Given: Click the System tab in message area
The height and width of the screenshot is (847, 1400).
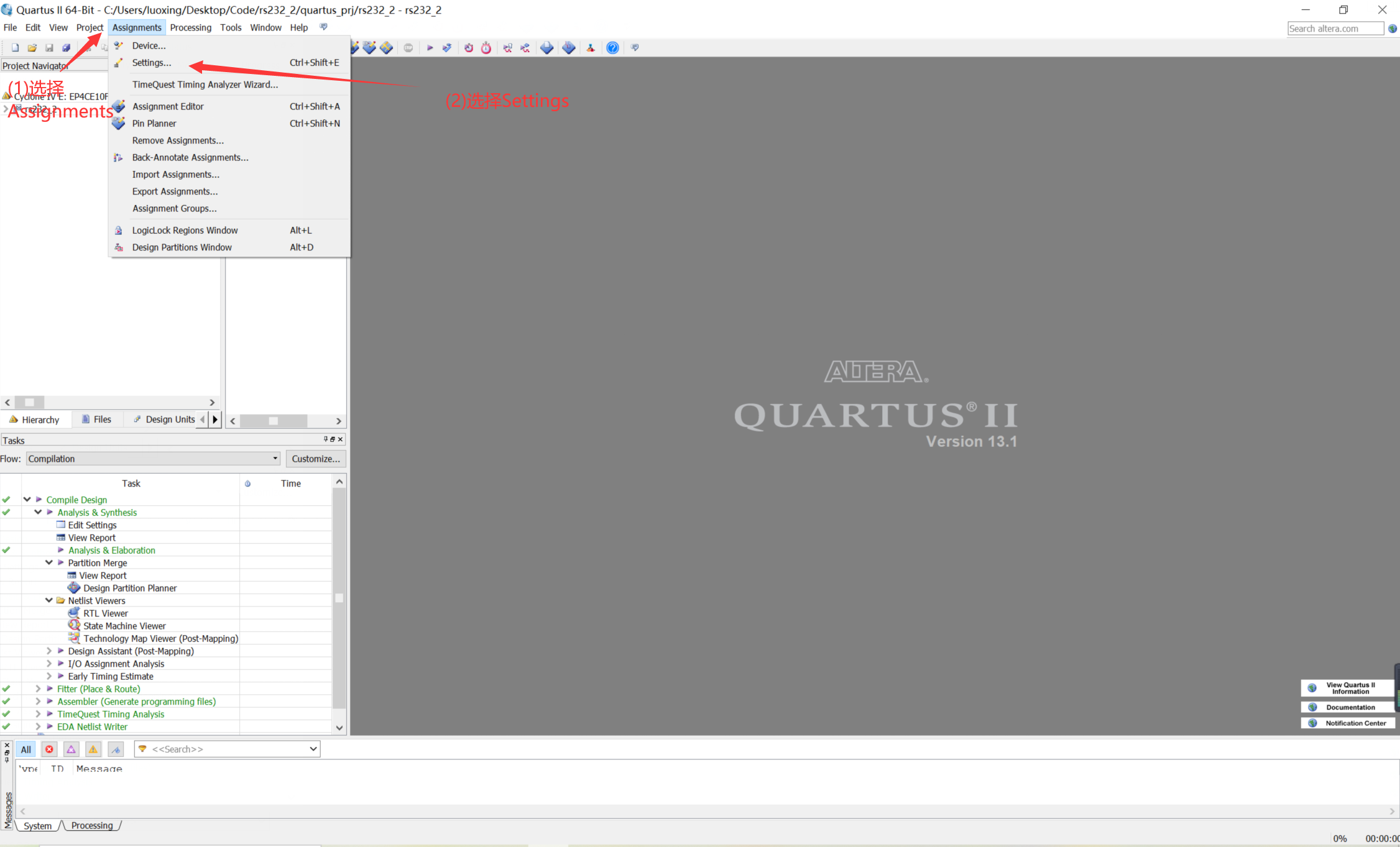Looking at the screenshot, I should [37, 825].
